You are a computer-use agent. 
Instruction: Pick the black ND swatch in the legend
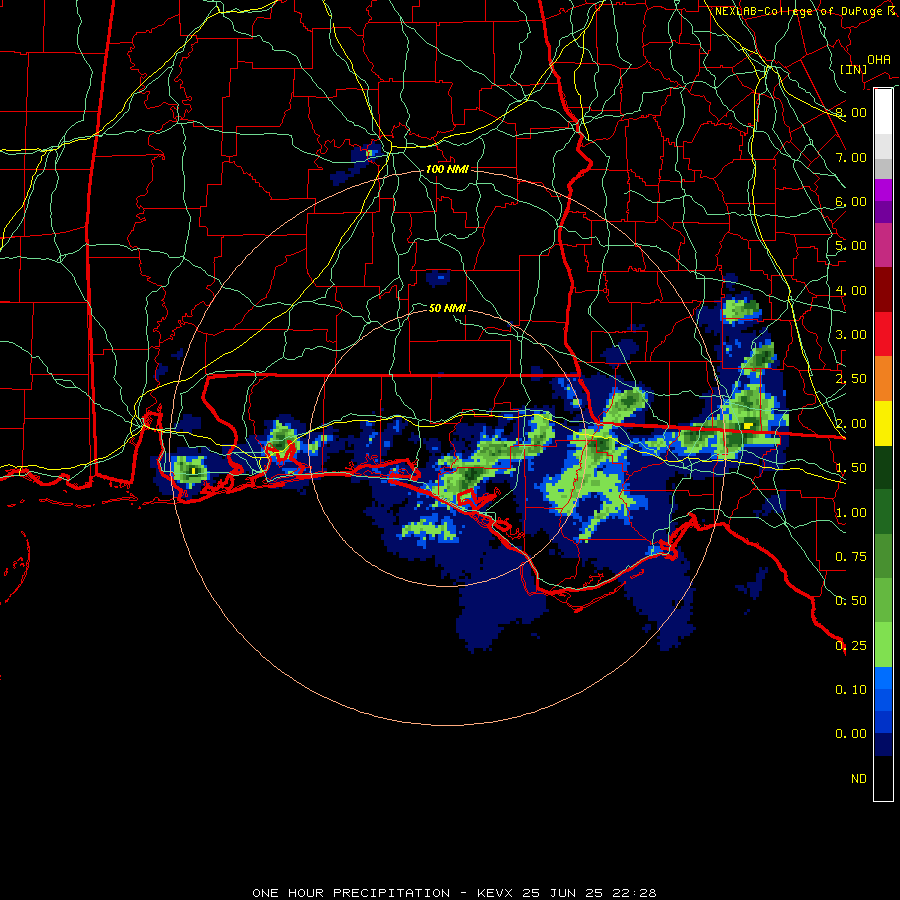[883, 778]
